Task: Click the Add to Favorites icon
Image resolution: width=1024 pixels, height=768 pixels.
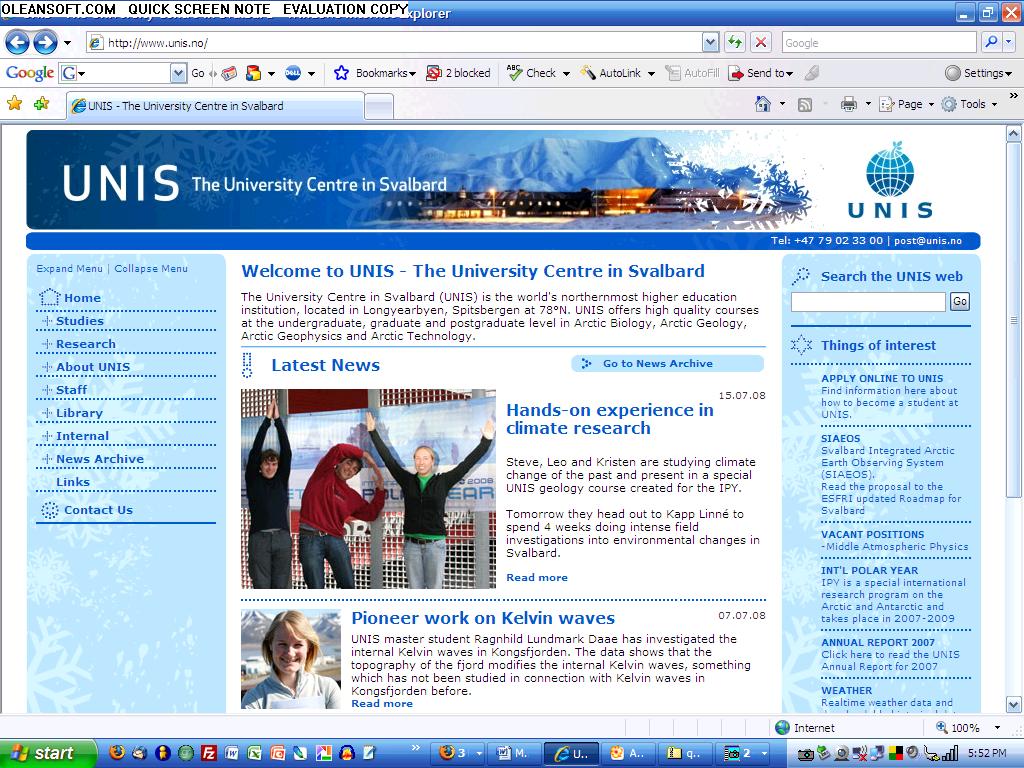Action: pyautogui.click(x=41, y=104)
